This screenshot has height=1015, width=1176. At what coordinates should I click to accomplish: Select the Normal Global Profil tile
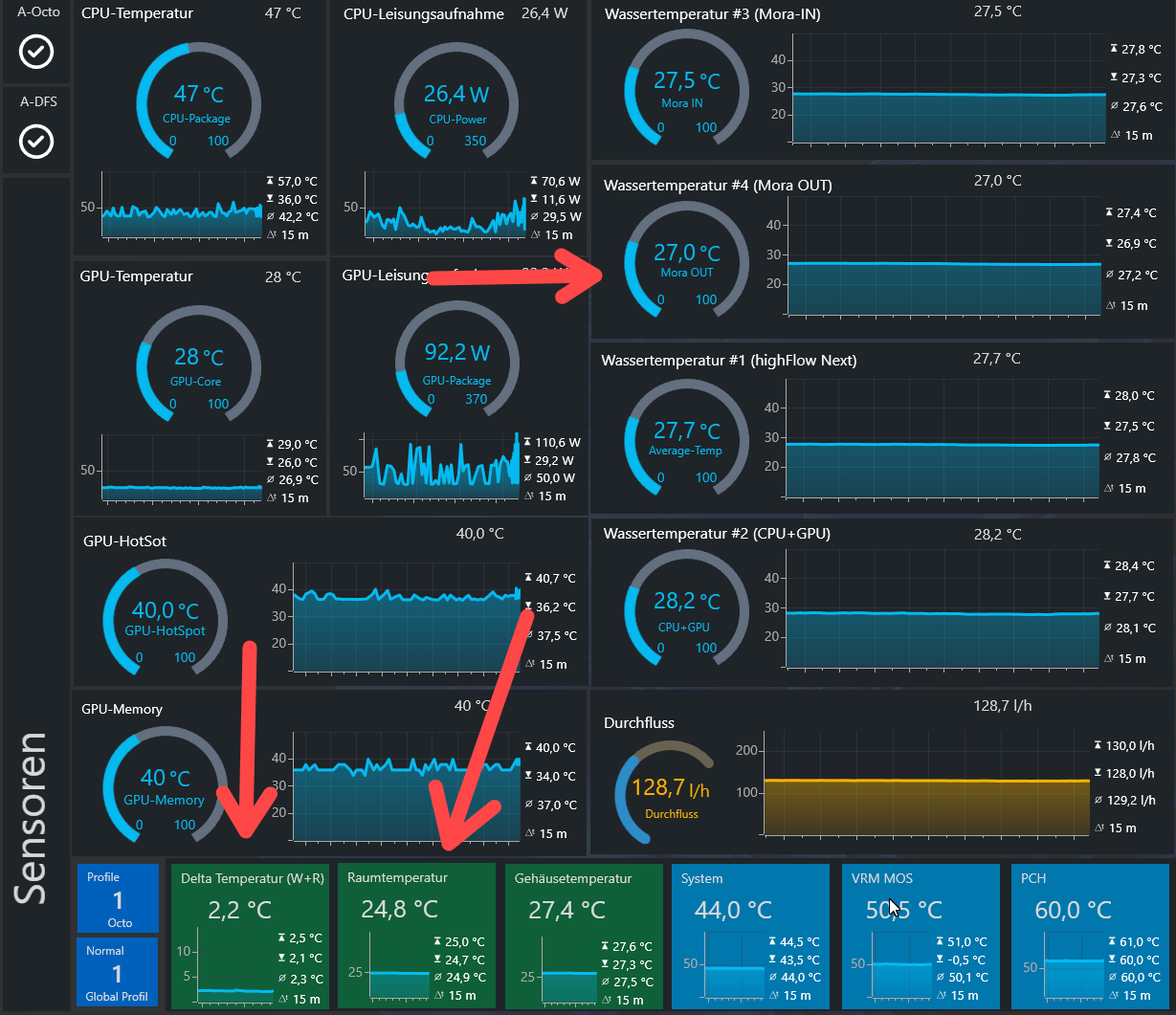tap(118, 972)
